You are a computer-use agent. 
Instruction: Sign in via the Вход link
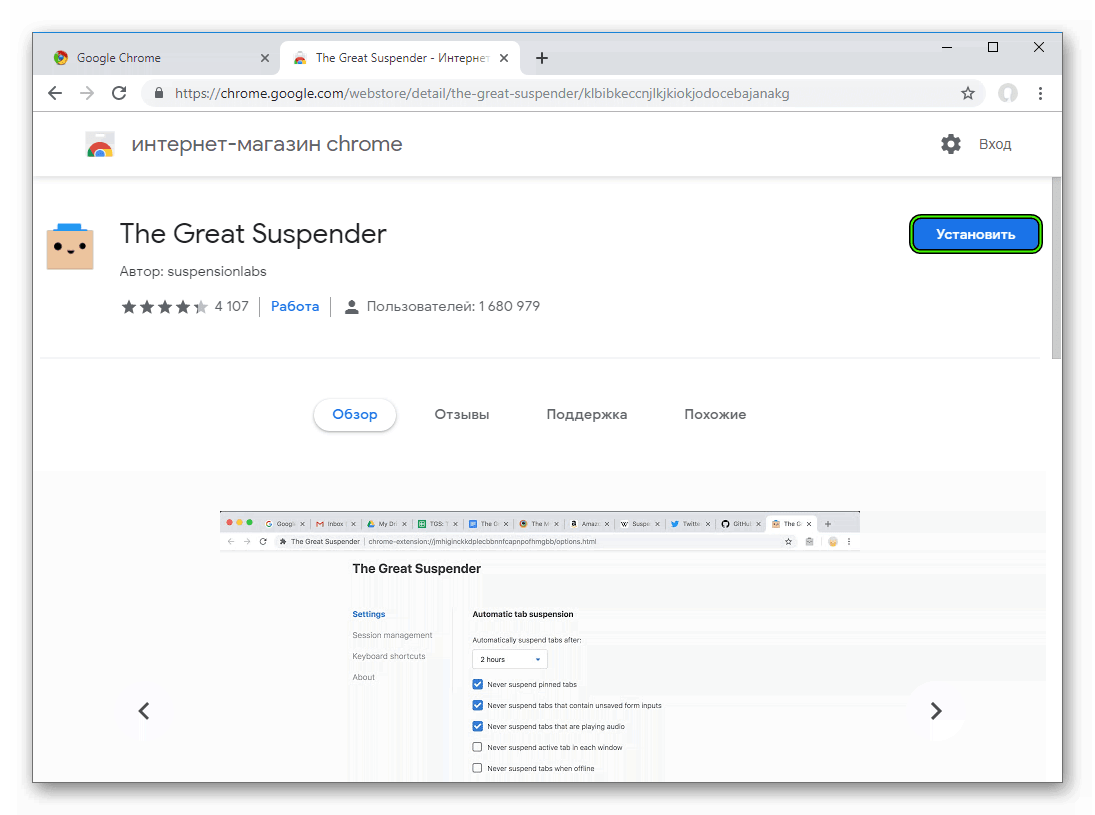pos(995,144)
